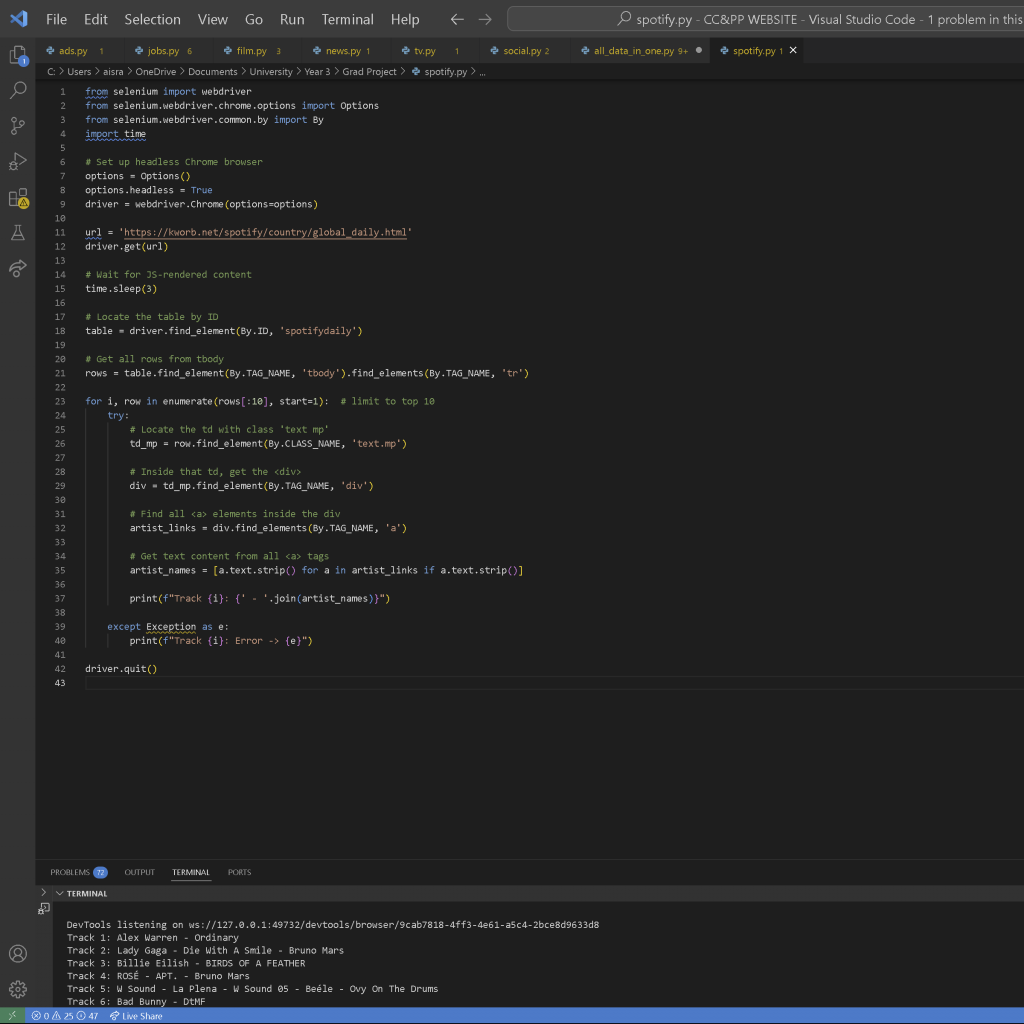Open errors and warnings count in status bar
The width and height of the screenshot is (1024, 1024).
pyautogui.click(x=65, y=1016)
